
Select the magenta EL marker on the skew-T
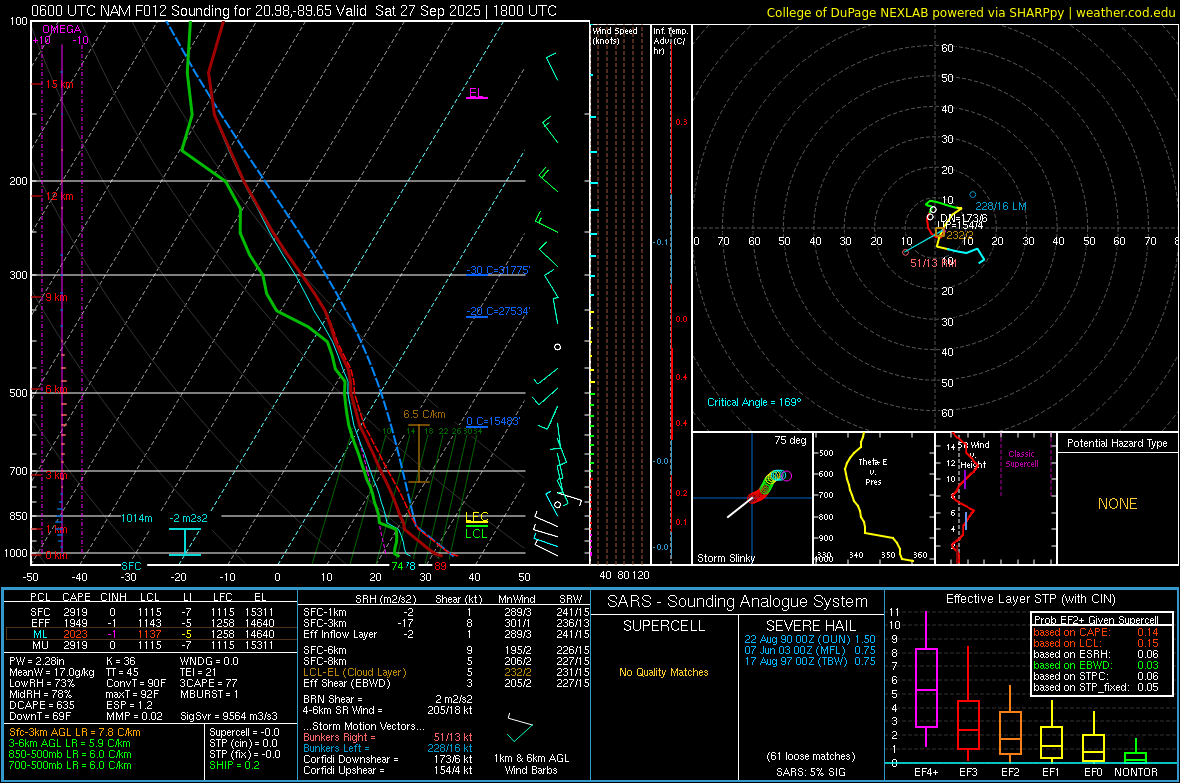point(476,93)
